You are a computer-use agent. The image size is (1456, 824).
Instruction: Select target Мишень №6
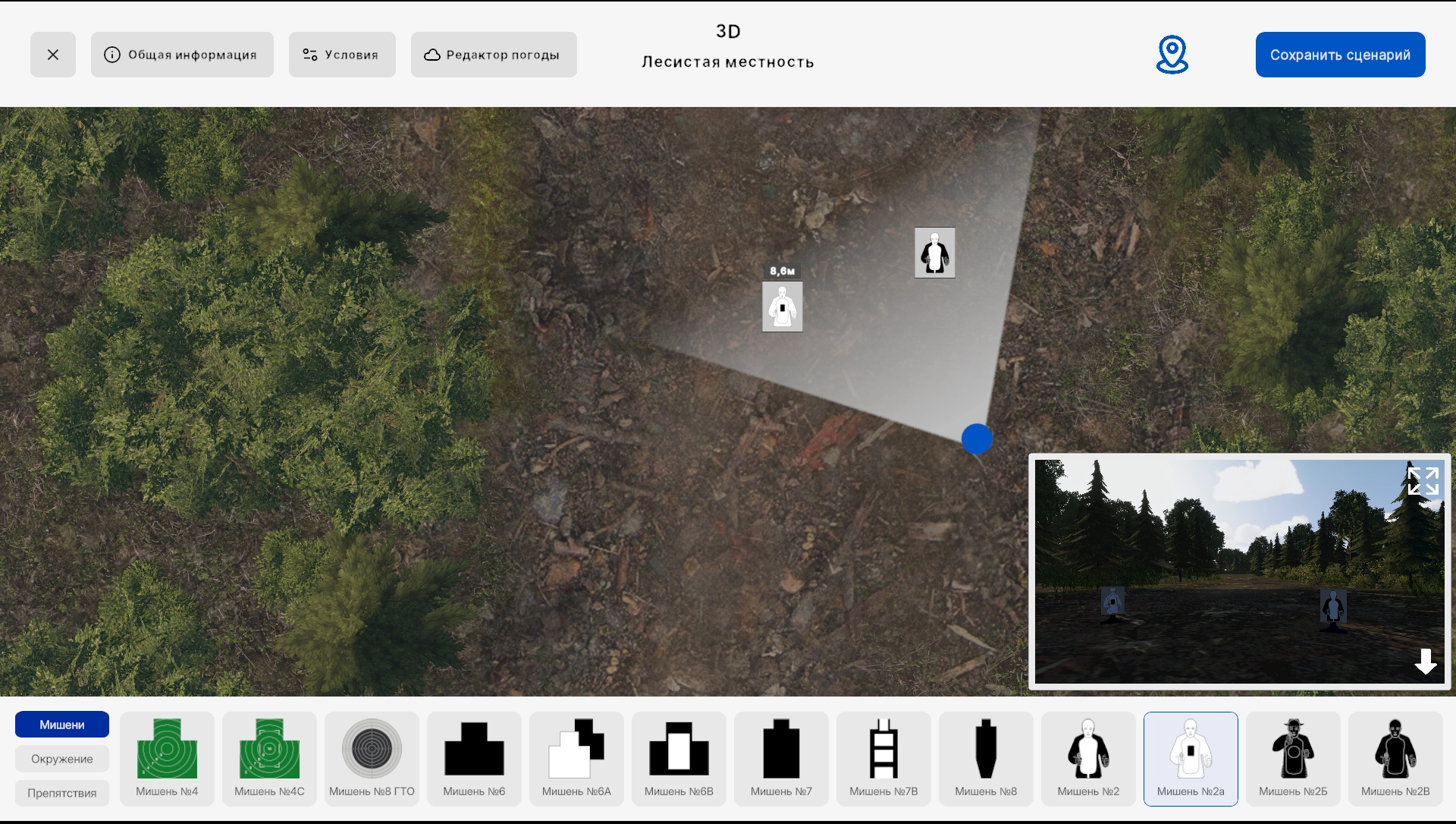474,759
